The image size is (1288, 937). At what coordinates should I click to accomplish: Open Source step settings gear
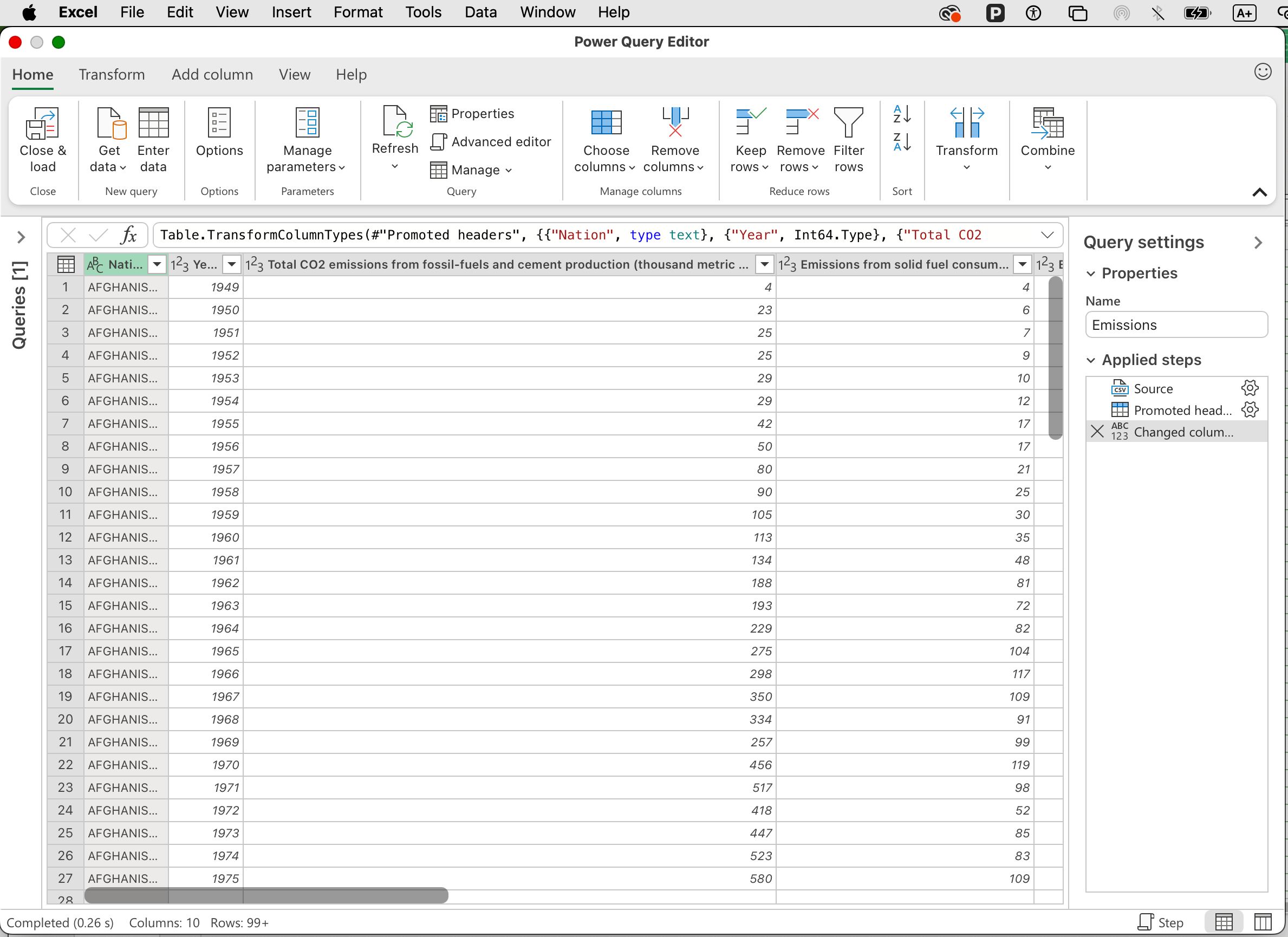[1250, 388]
